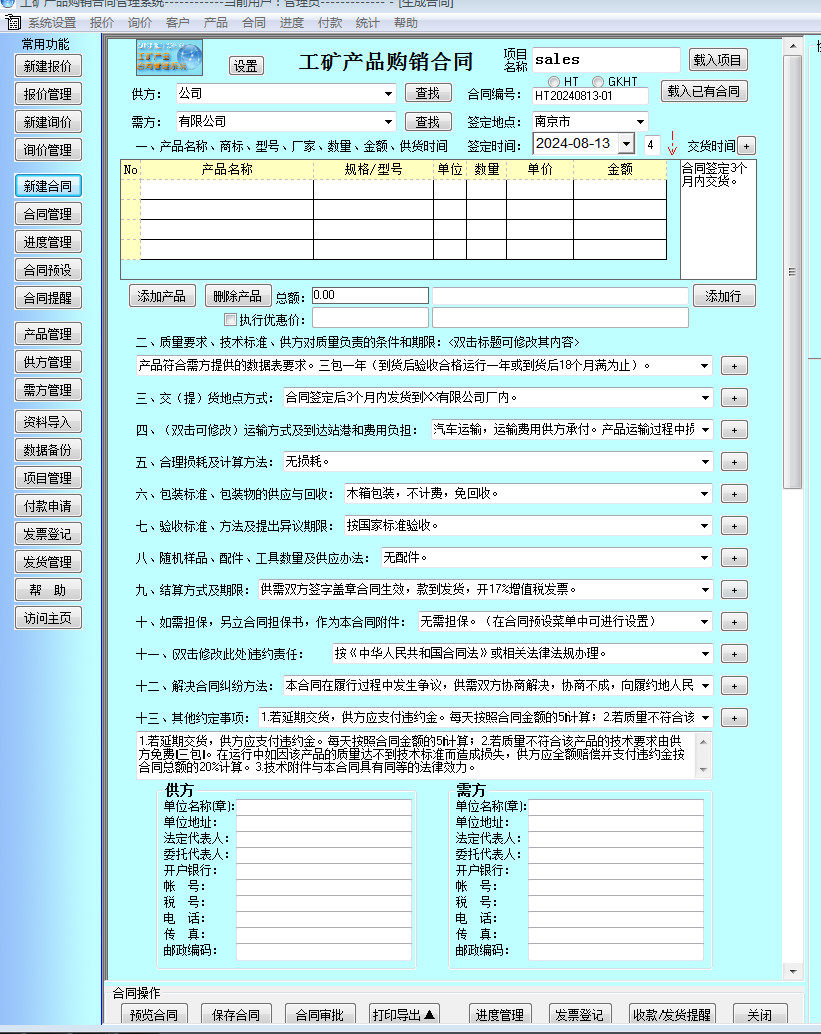Viewport: 821px width, 1034px height.
Task: Click the plus button for clause 九 结算方式
Action: pos(734,590)
